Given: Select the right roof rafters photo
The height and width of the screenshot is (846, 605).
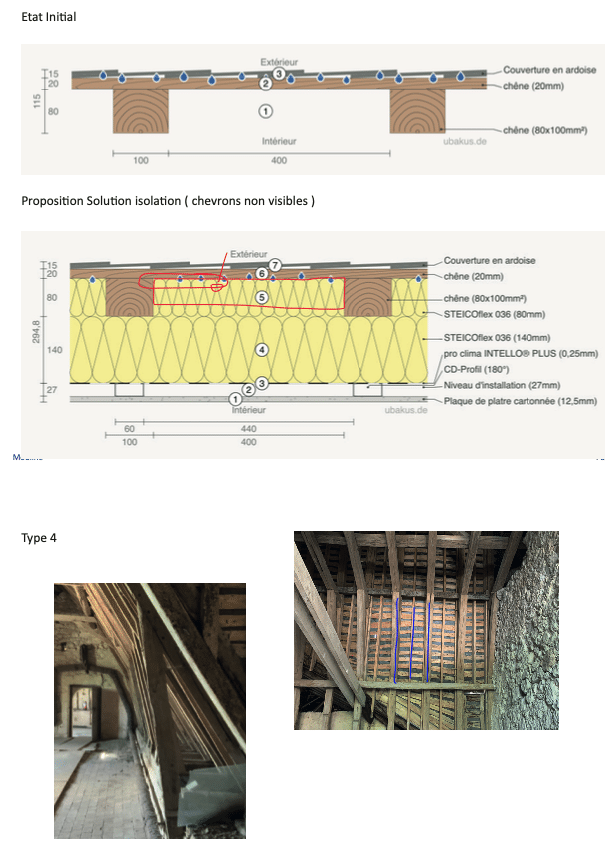Looking at the screenshot, I should point(426,630).
